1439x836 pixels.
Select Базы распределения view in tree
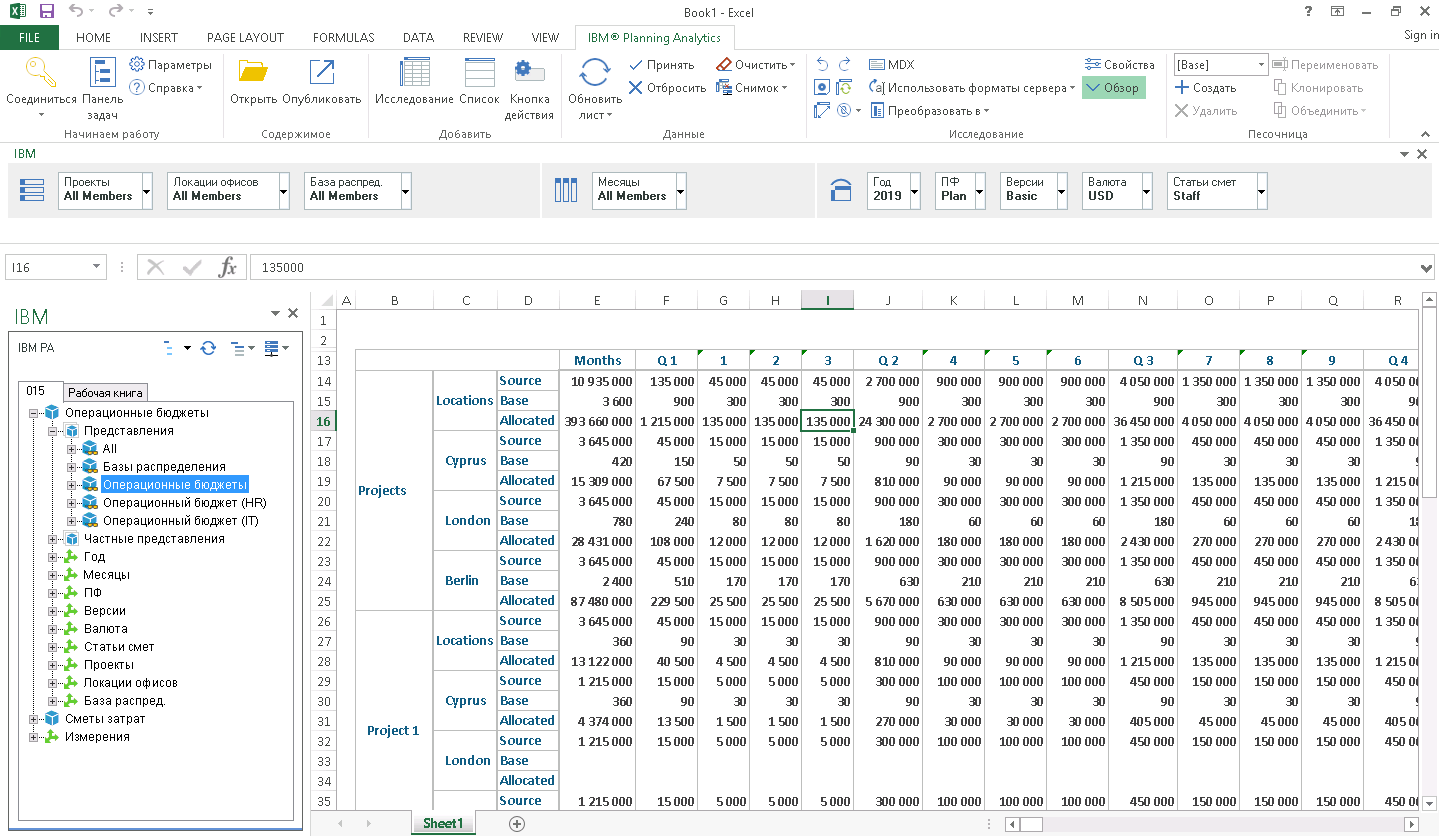click(x=164, y=467)
